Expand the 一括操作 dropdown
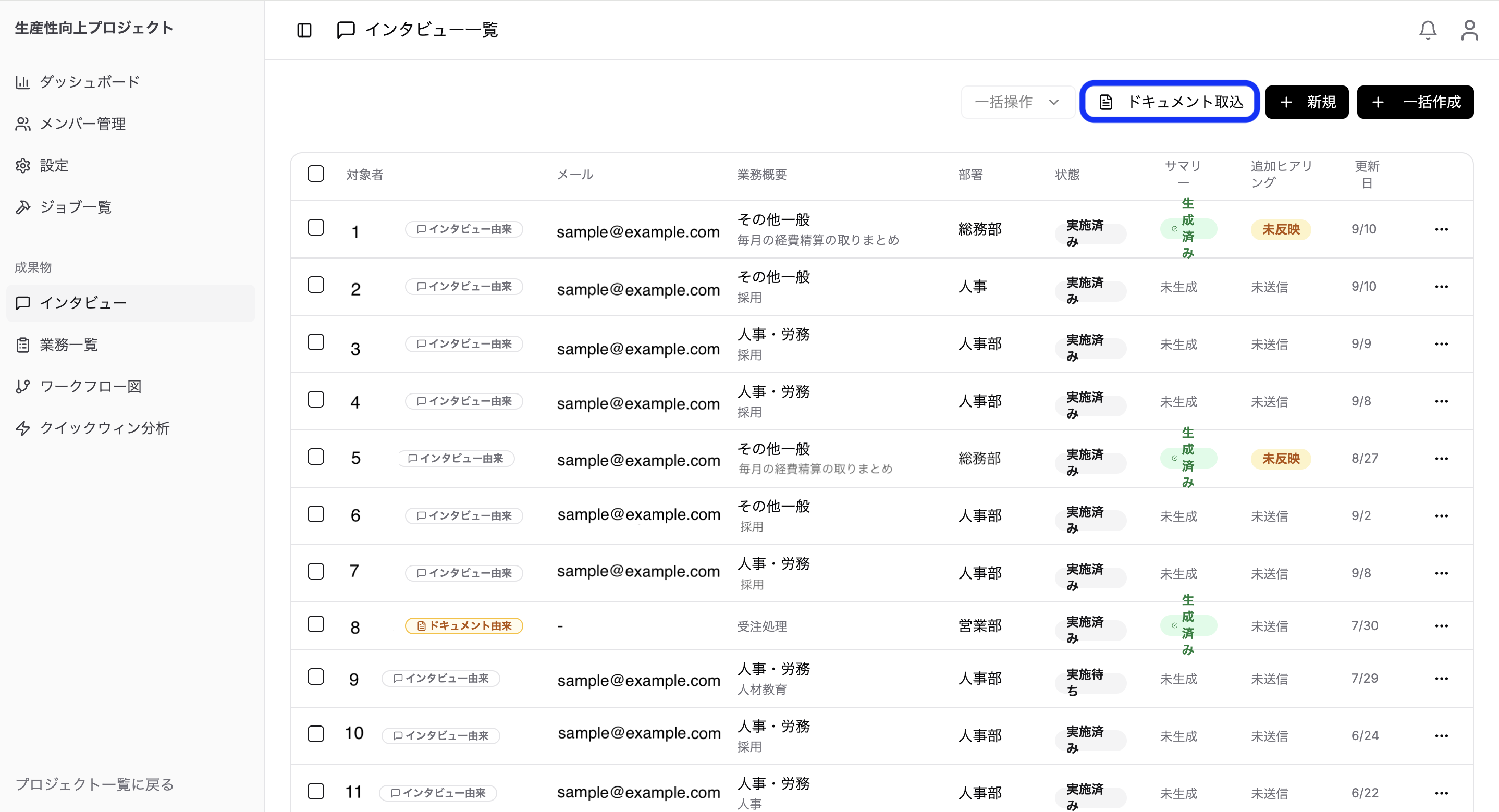 tap(1018, 102)
